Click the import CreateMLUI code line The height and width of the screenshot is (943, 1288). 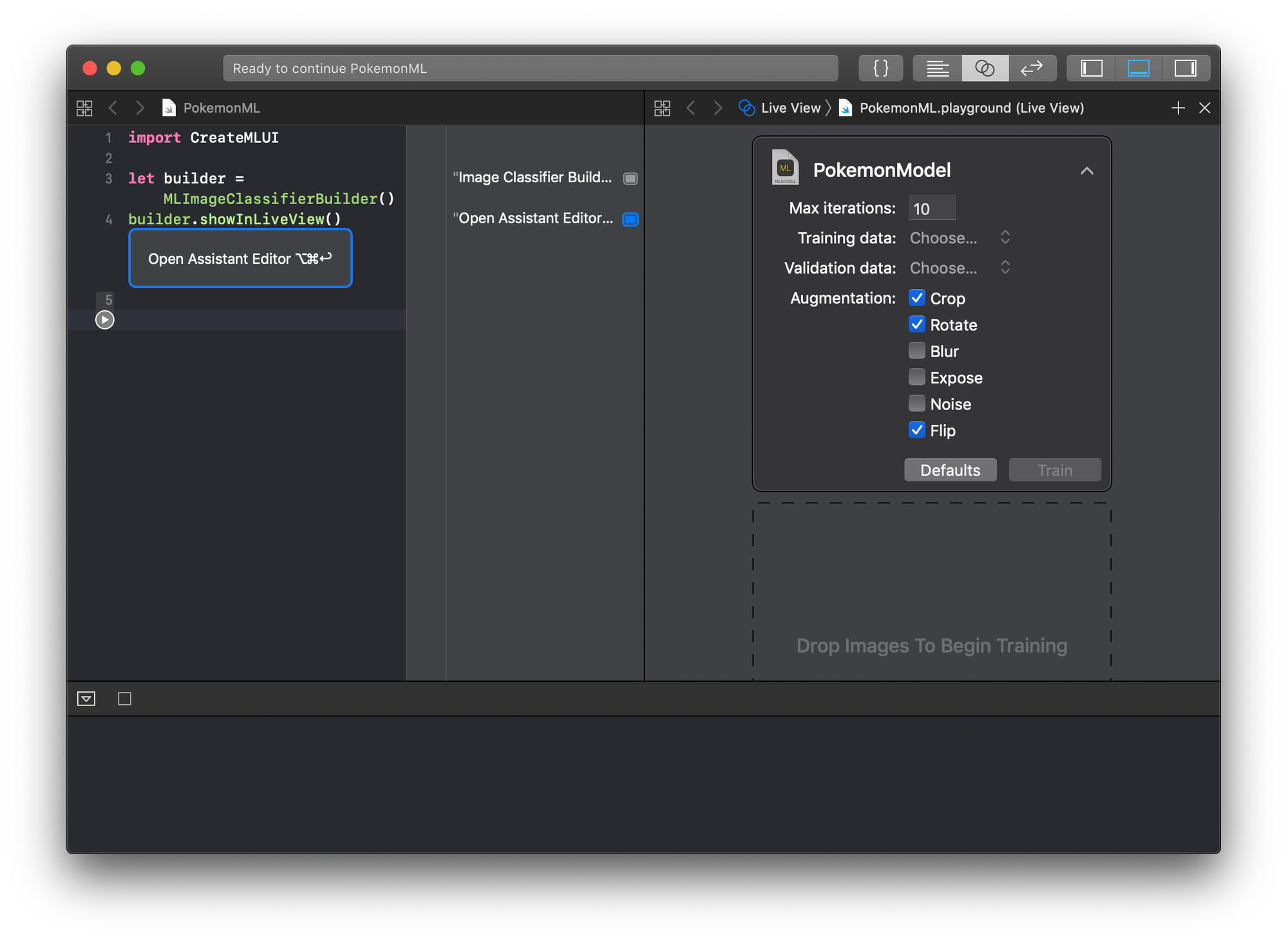204,138
